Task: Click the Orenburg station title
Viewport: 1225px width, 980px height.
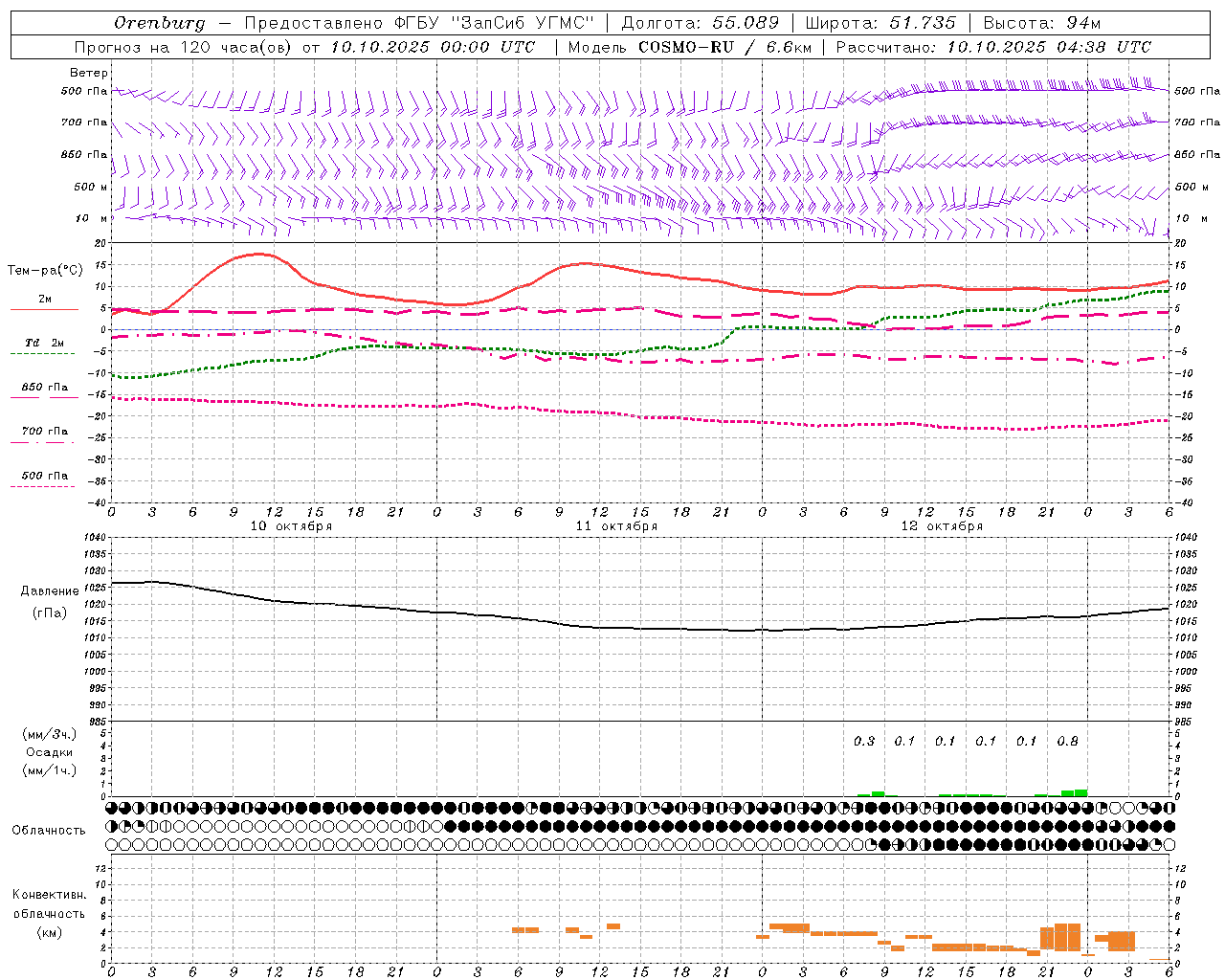Action: [159, 23]
